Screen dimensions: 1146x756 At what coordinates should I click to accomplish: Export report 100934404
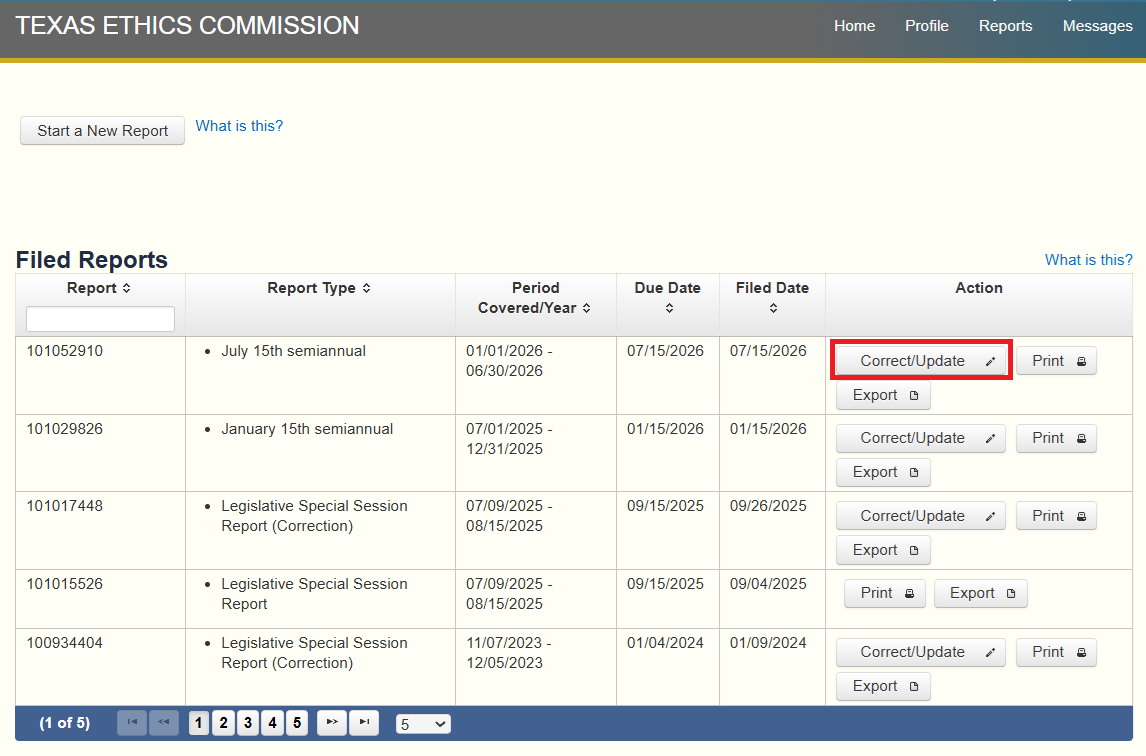tap(883, 686)
